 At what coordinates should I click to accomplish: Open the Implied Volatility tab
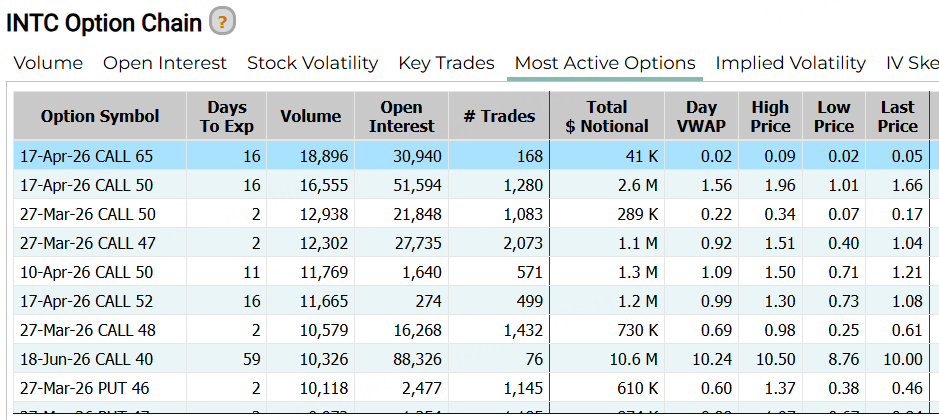(790, 63)
